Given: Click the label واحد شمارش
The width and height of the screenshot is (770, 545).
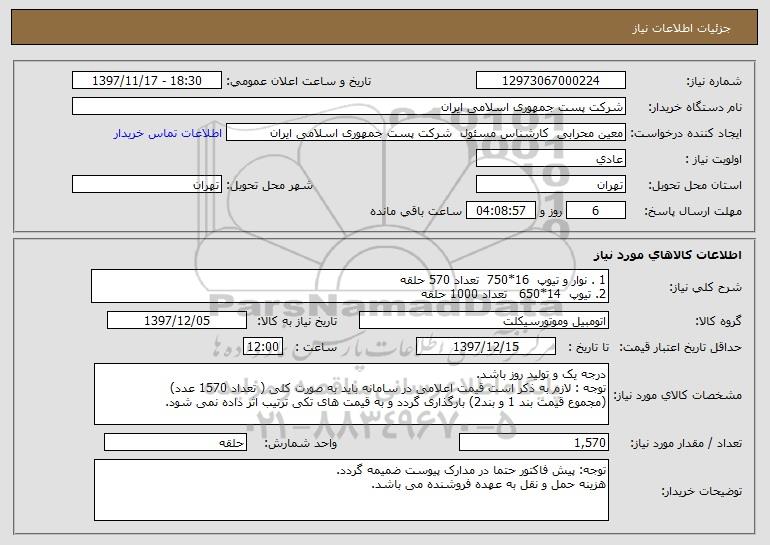Looking at the screenshot, I should coord(301,443).
